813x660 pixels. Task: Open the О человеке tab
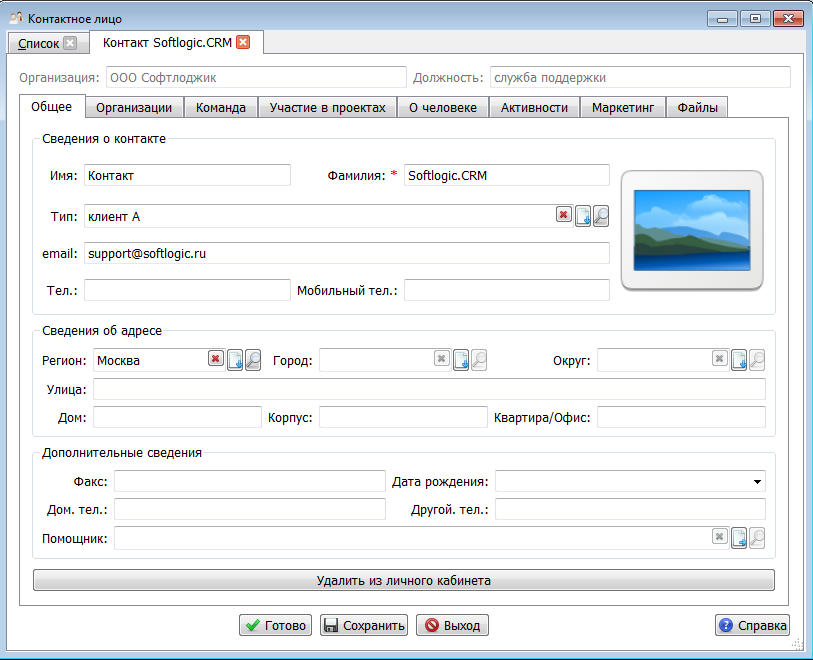(443, 108)
